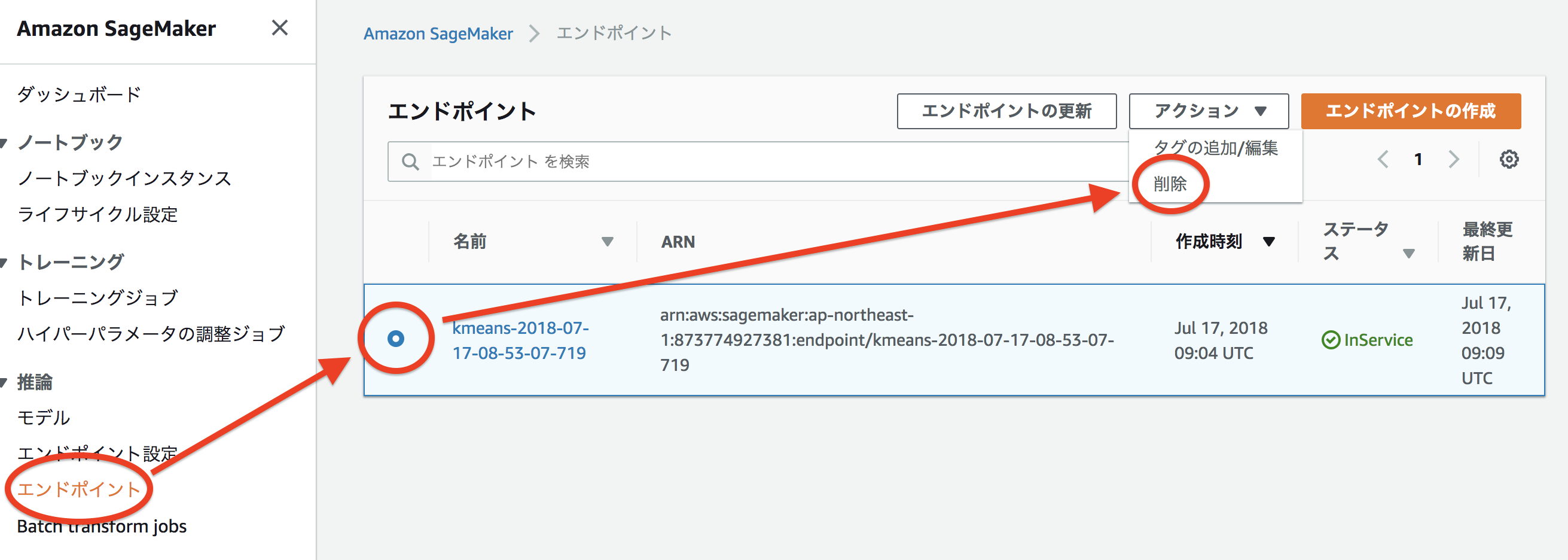Collapse the トレーニング section
Viewport: 1568px width, 560px height.
[4, 263]
